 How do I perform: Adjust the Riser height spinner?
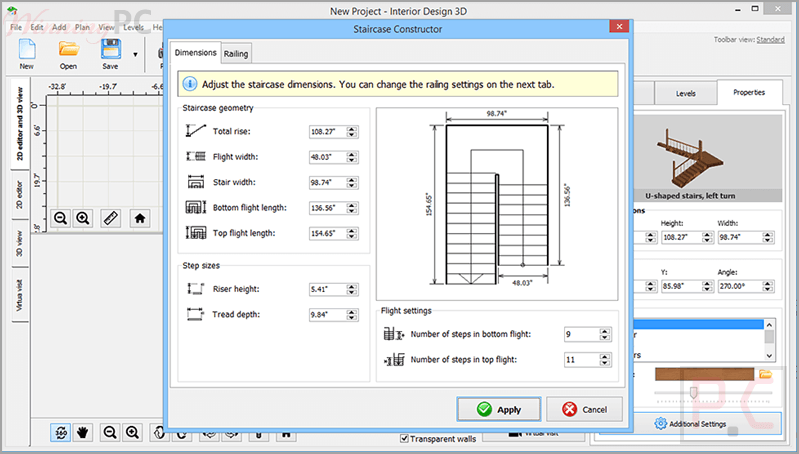(x=352, y=289)
